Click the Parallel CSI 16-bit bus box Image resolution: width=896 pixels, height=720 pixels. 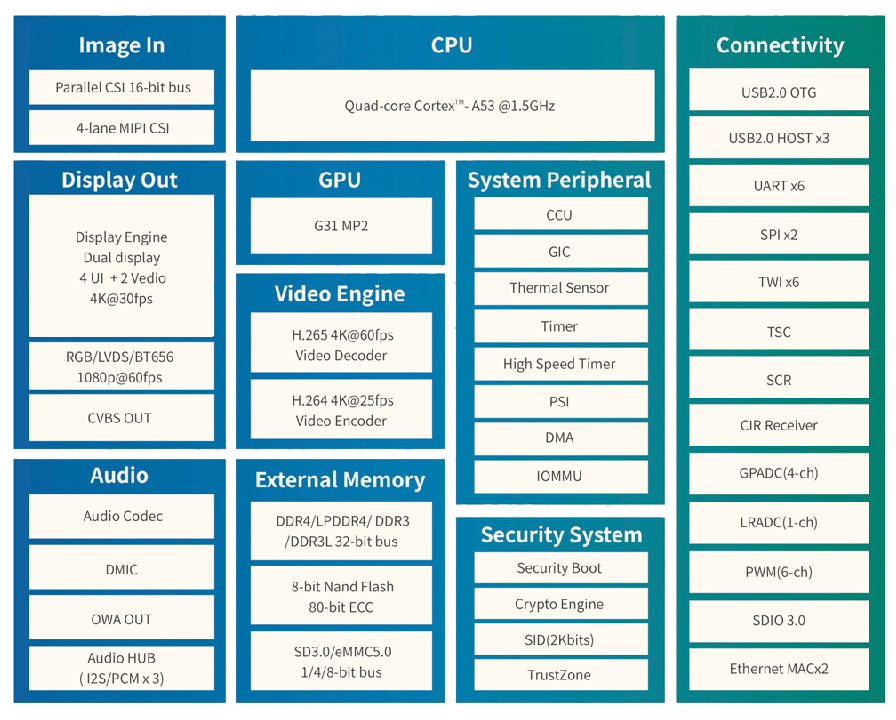[122, 88]
